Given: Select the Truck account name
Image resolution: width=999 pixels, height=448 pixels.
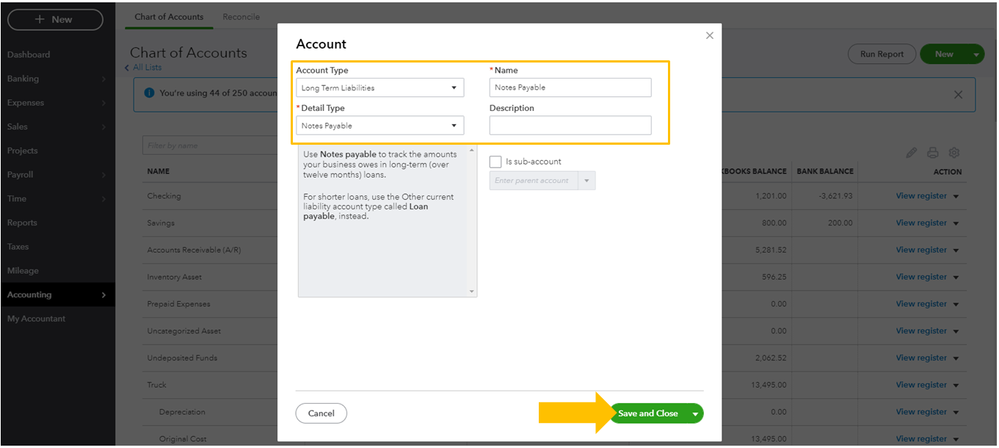Looking at the screenshot, I should coord(156,386).
